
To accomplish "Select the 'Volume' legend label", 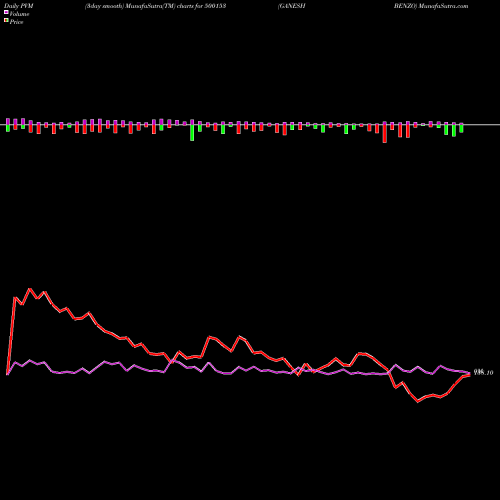I will [19, 14].
